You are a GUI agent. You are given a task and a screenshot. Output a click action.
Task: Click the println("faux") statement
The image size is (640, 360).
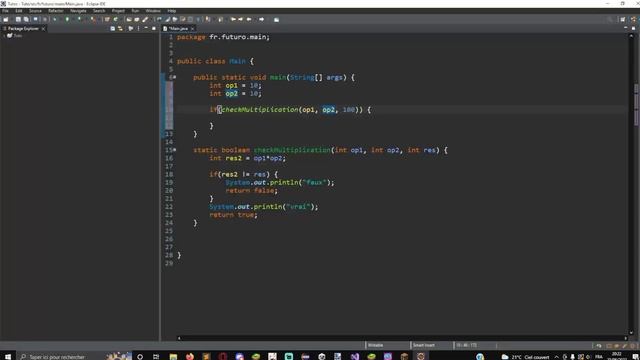point(280,182)
